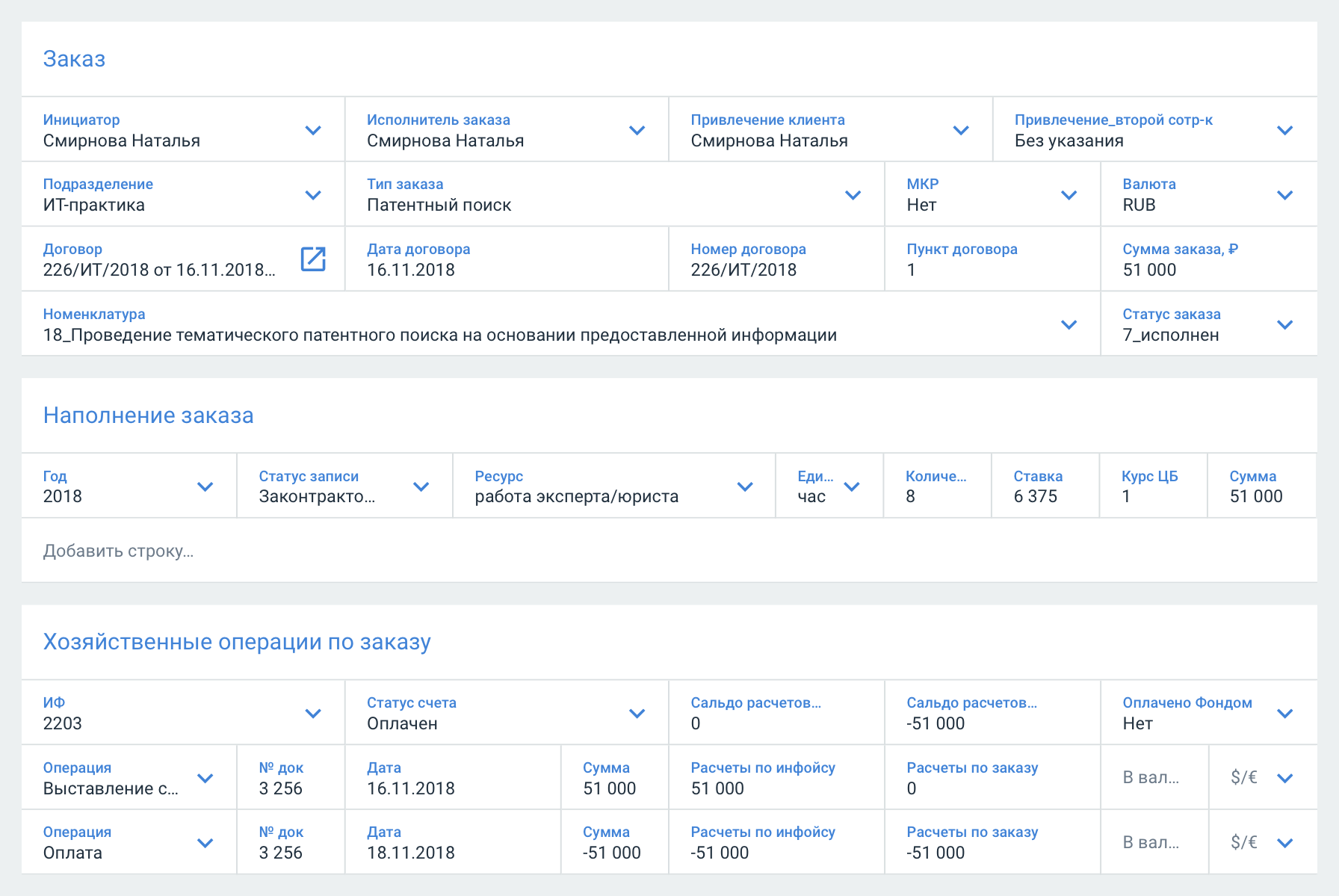Expand the Год dropdown showing 2018

pyautogui.click(x=205, y=486)
